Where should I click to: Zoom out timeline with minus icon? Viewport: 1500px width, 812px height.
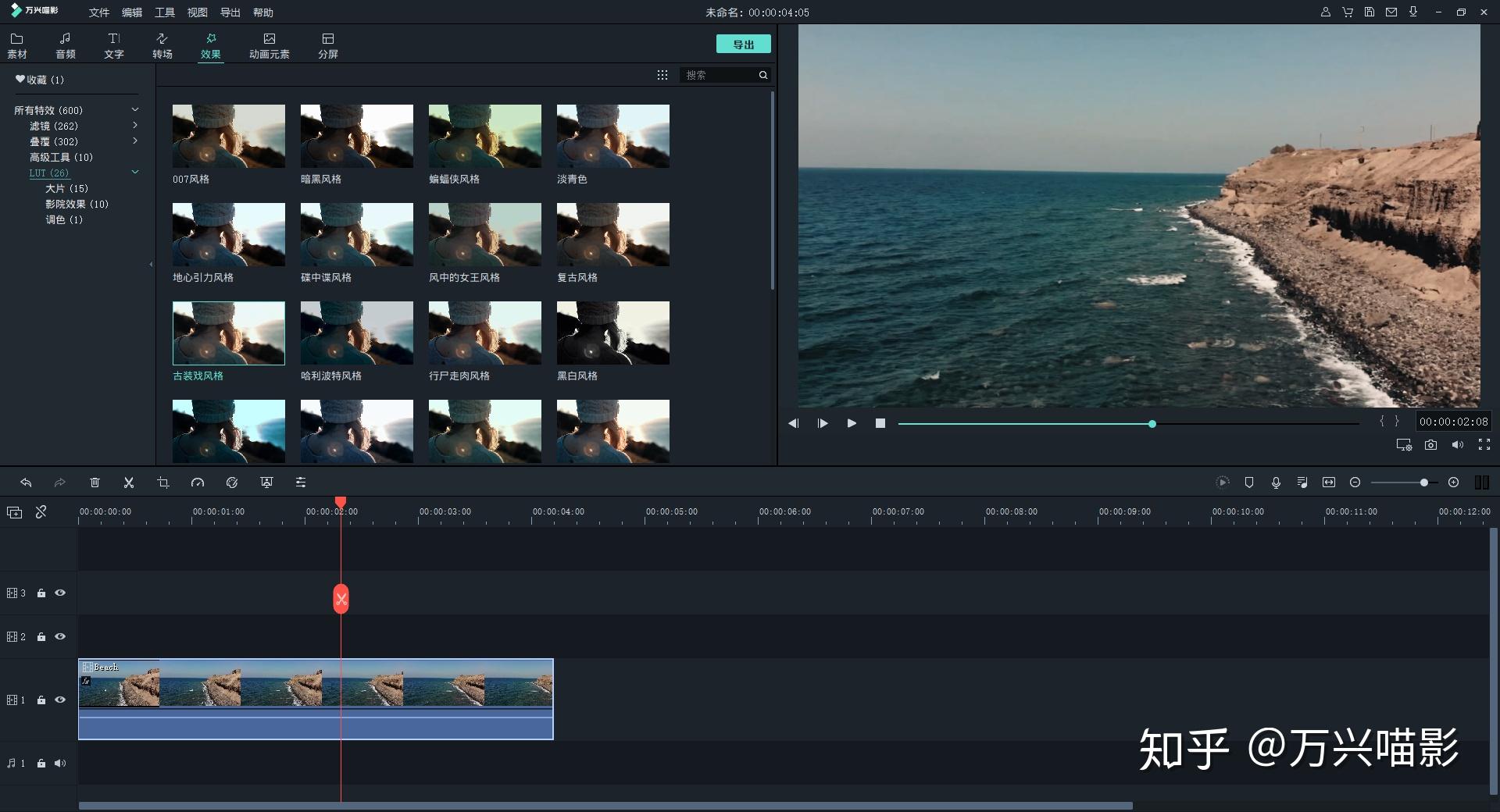(x=1355, y=483)
